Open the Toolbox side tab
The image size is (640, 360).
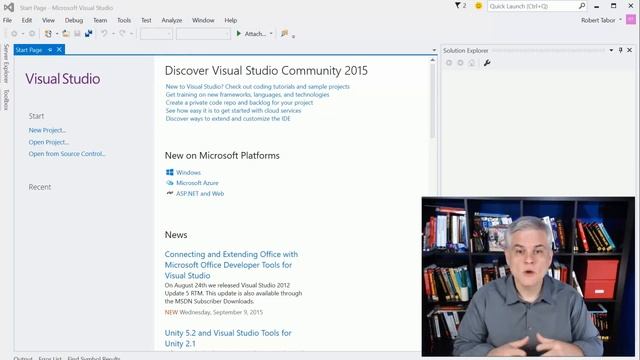coord(6,99)
